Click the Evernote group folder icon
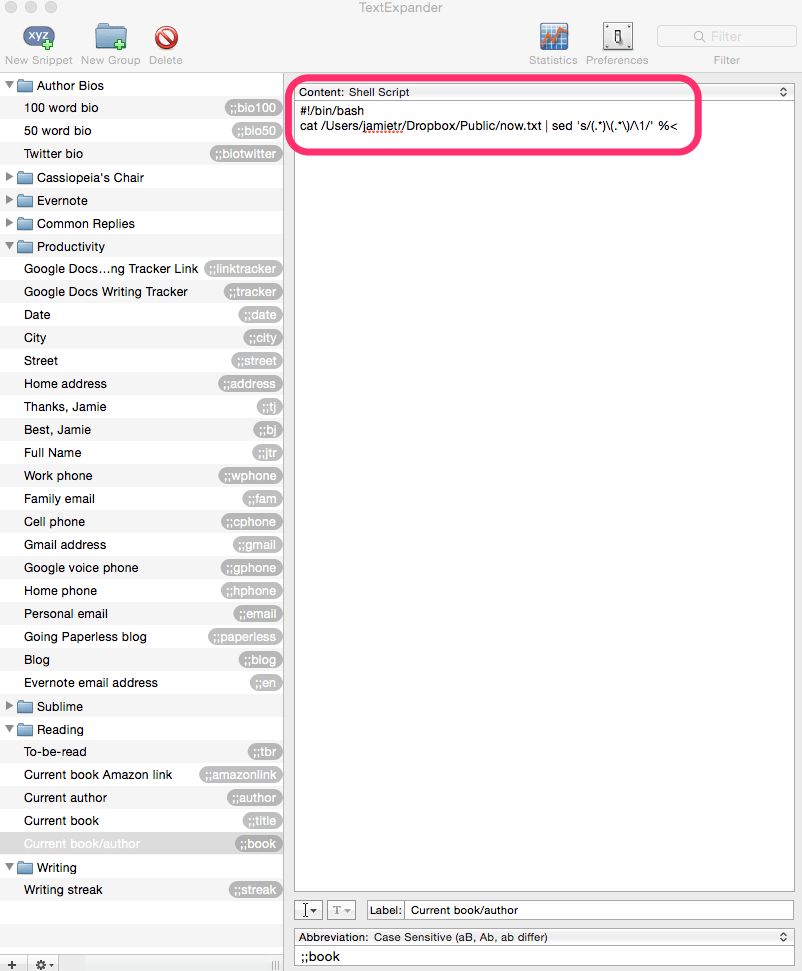 pyautogui.click(x=25, y=201)
